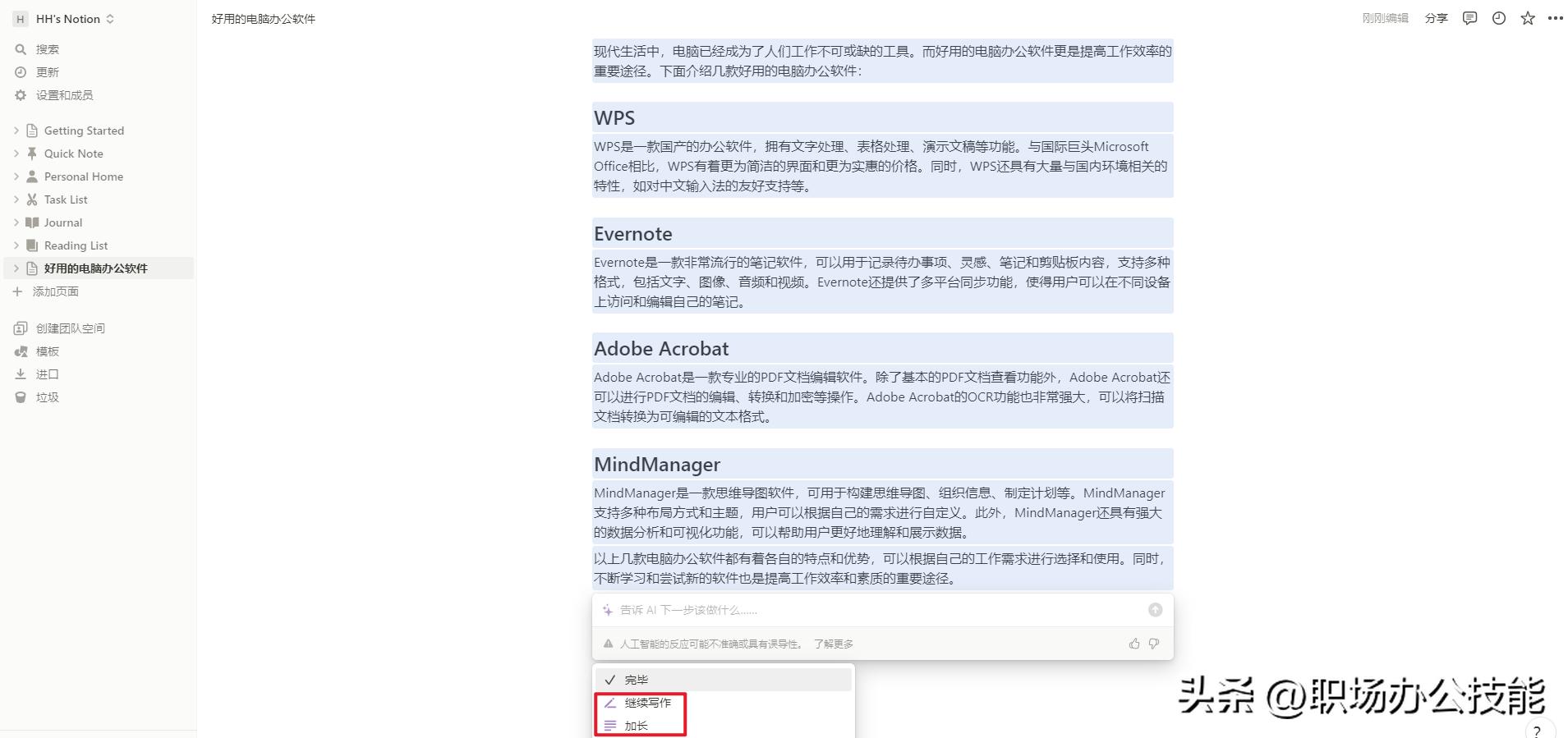1568x738 pixels.
Task: Click the AI submit arrow button
Action: point(1155,609)
